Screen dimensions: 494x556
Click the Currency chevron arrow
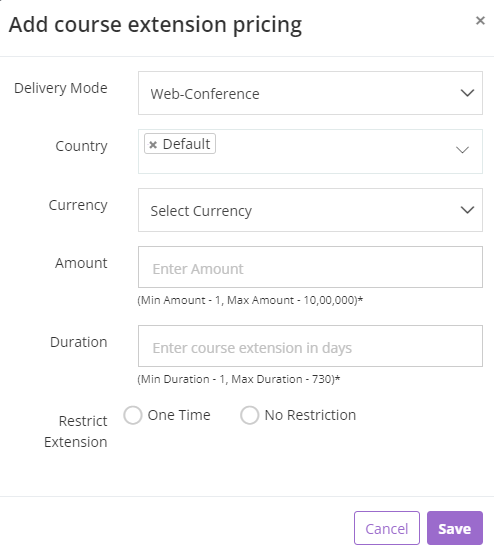pyautogui.click(x=467, y=210)
